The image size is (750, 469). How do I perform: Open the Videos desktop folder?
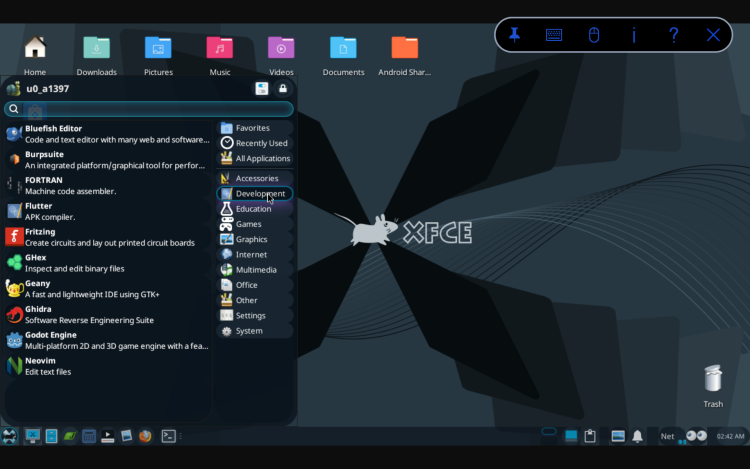281,55
